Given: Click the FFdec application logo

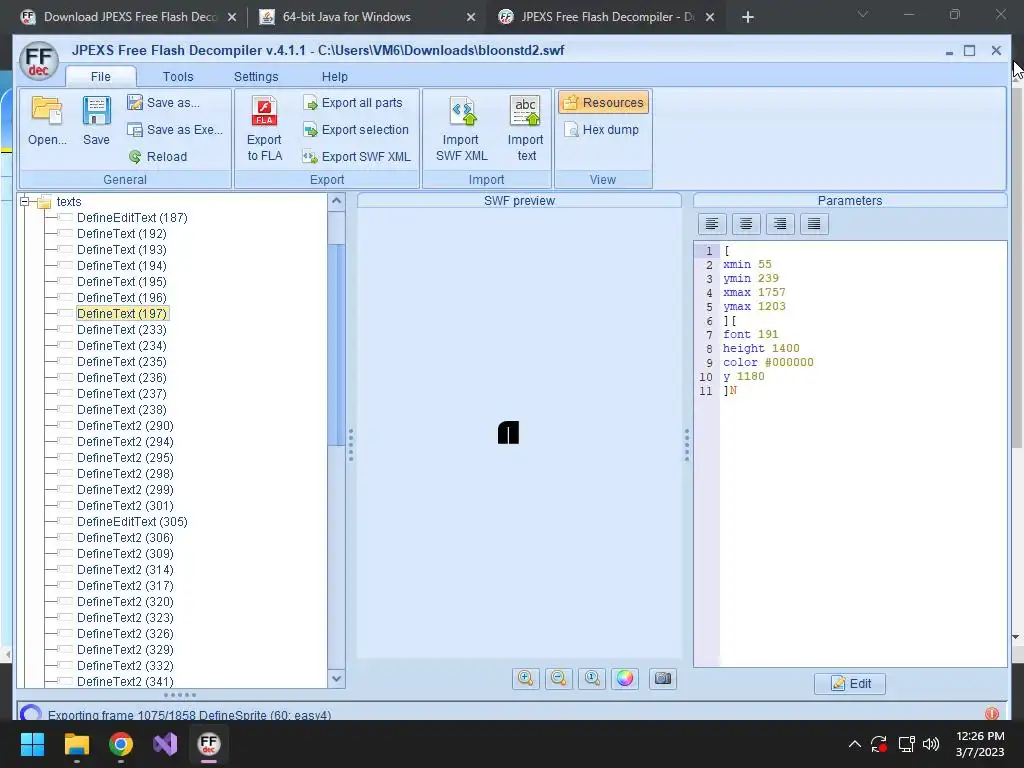Looking at the screenshot, I should [39, 61].
